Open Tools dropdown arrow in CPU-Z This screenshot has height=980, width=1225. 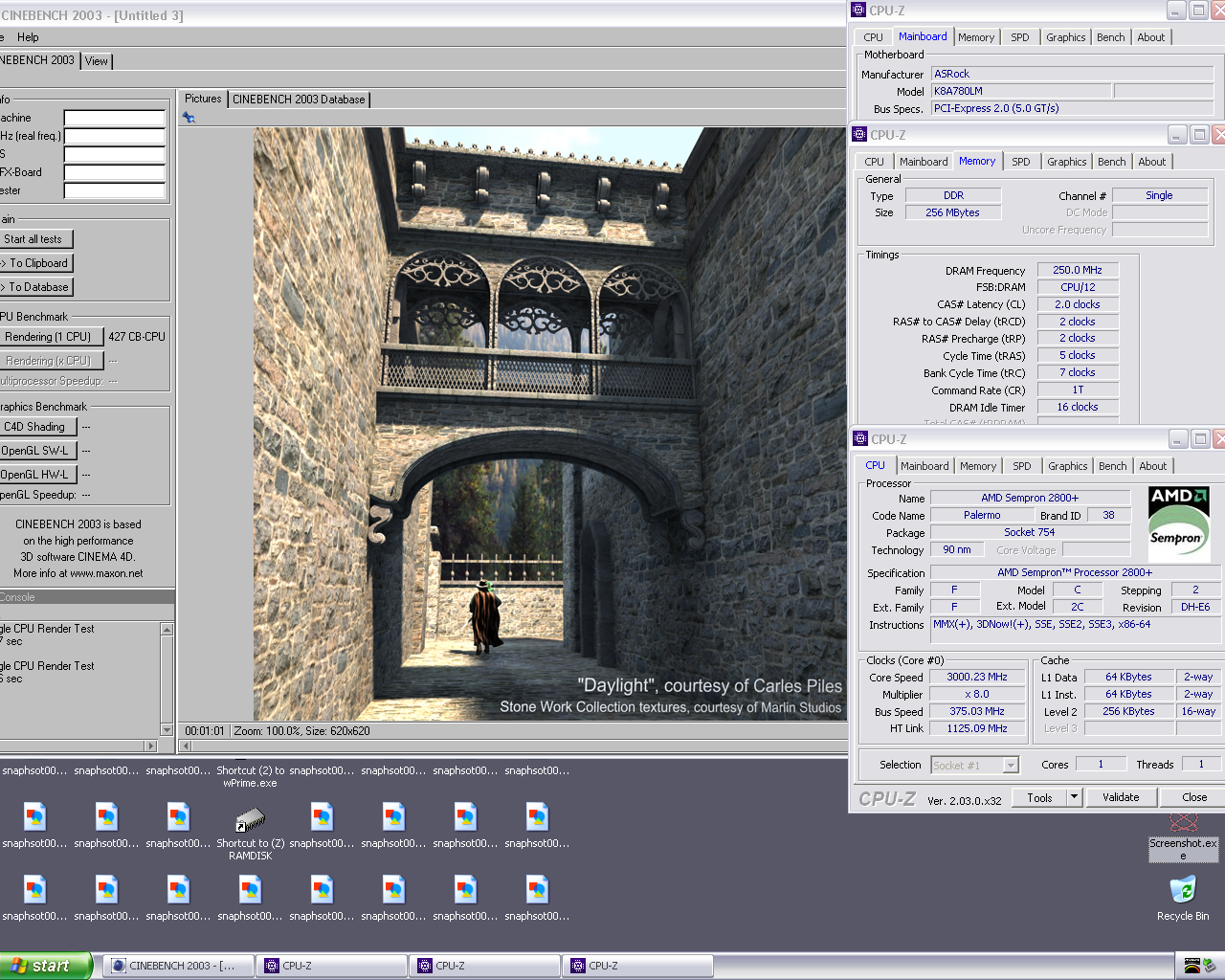(x=1074, y=797)
